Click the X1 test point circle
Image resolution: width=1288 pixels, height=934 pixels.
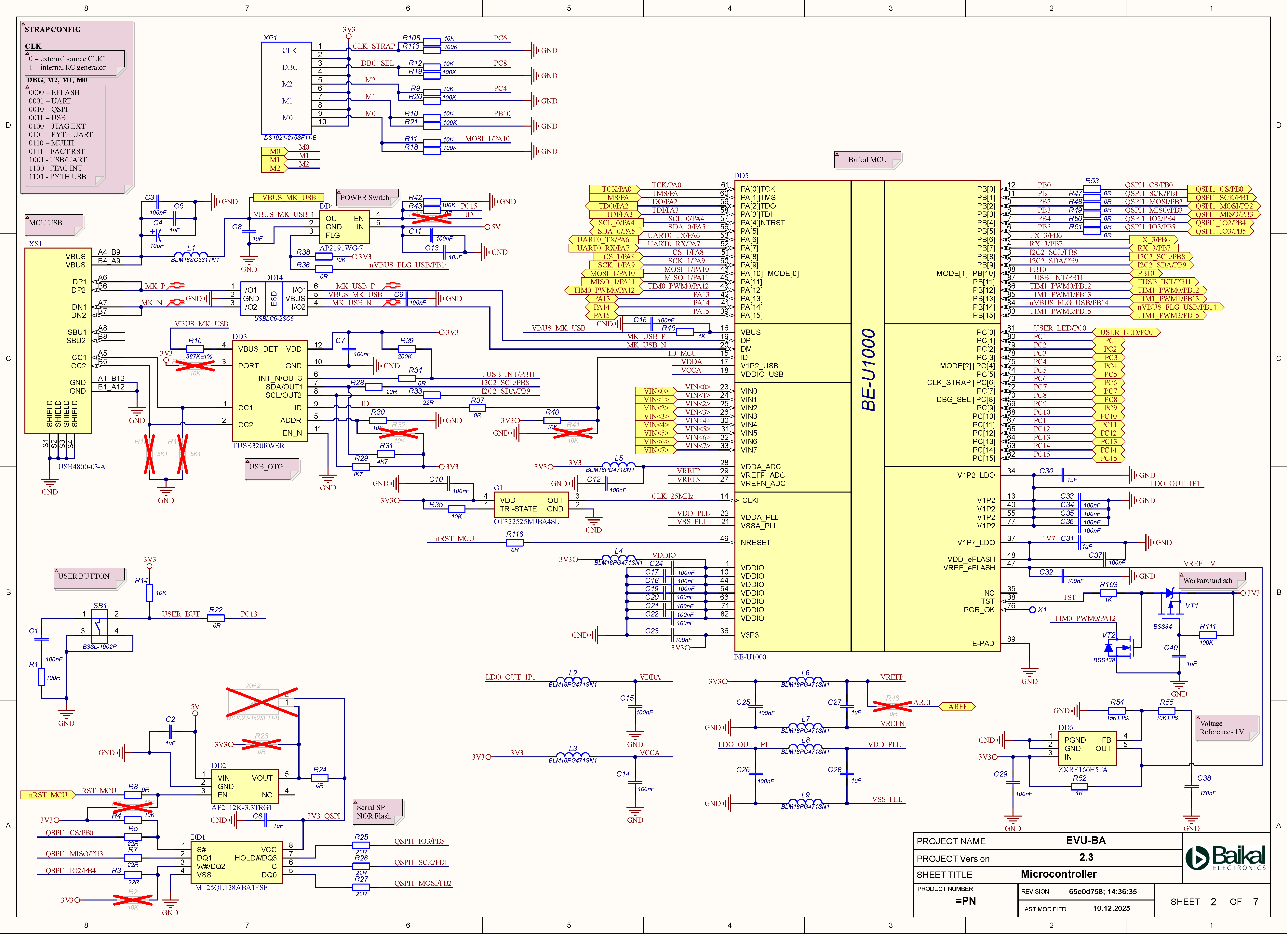tap(1032, 610)
